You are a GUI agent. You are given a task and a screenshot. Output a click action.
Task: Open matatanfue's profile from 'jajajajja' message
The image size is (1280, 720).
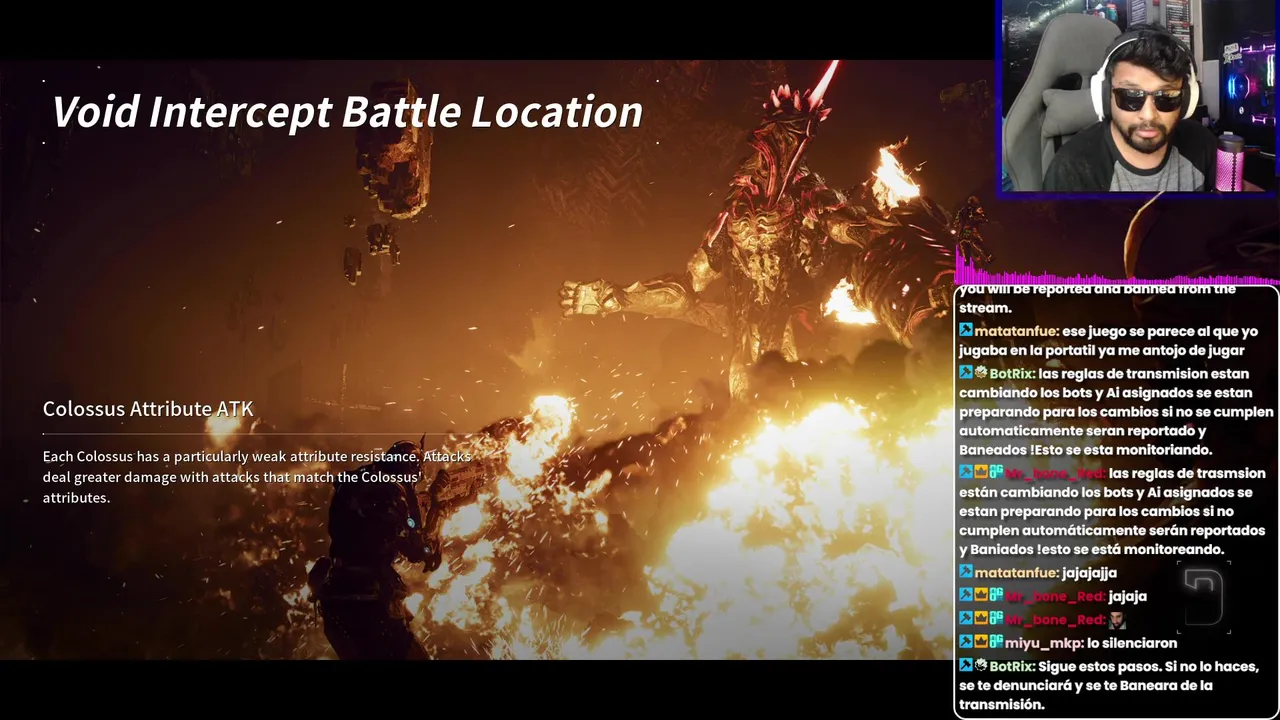pyautogui.click(x=1016, y=573)
